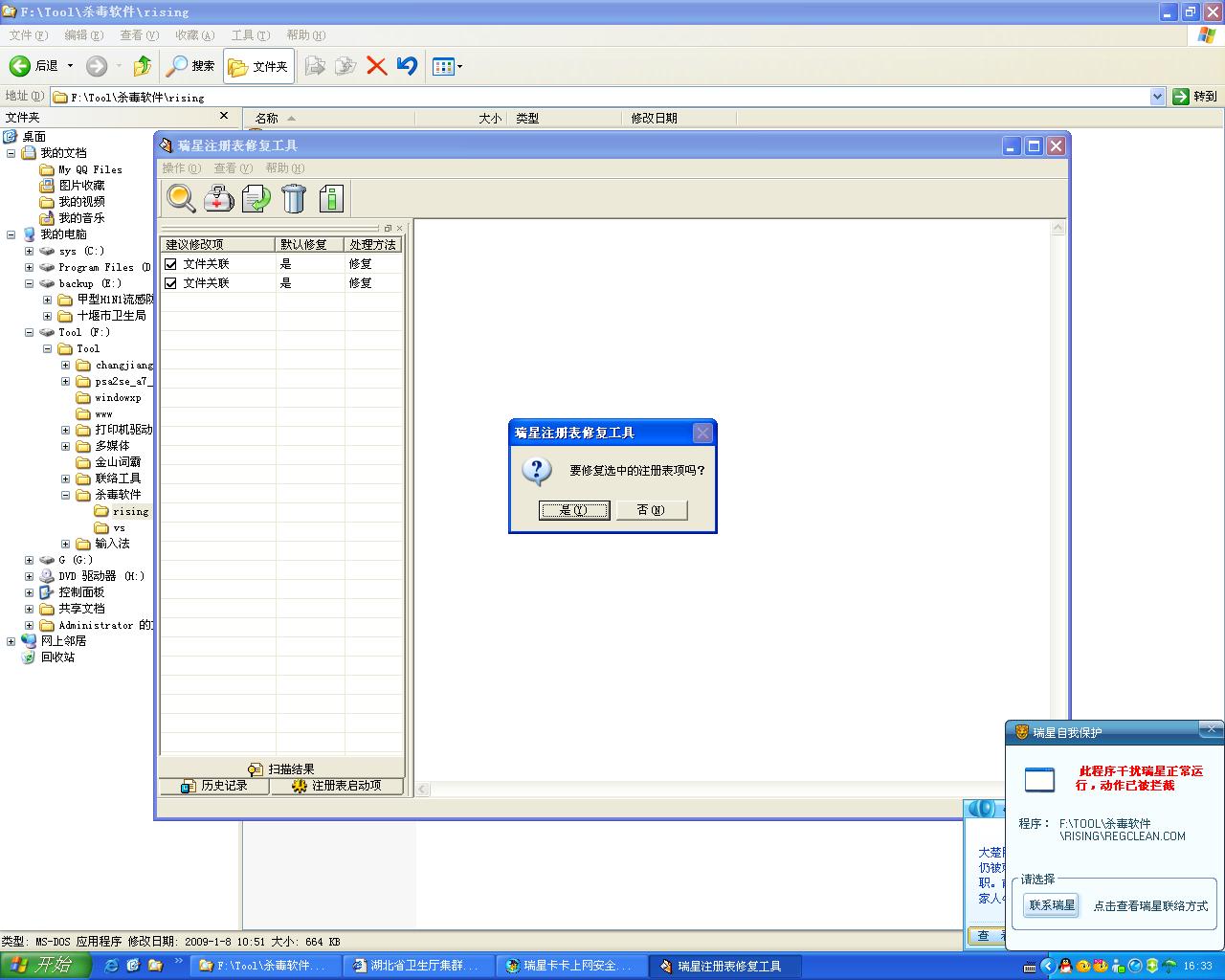
Task: Toggle the second 文件关联 row checkbox
Action: click(x=170, y=283)
